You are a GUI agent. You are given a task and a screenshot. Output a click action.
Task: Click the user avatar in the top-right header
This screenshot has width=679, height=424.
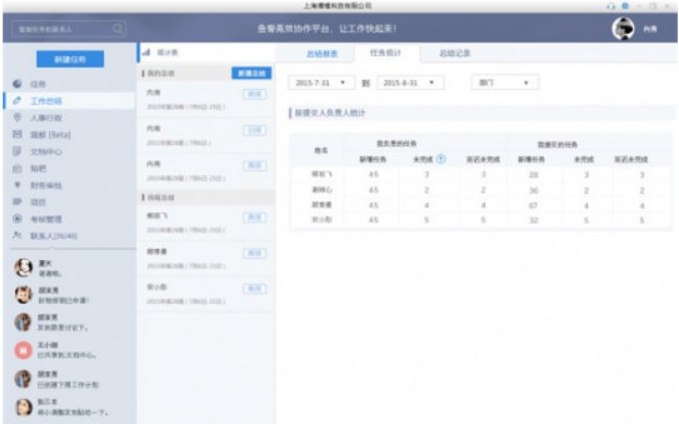coord(622,29)
